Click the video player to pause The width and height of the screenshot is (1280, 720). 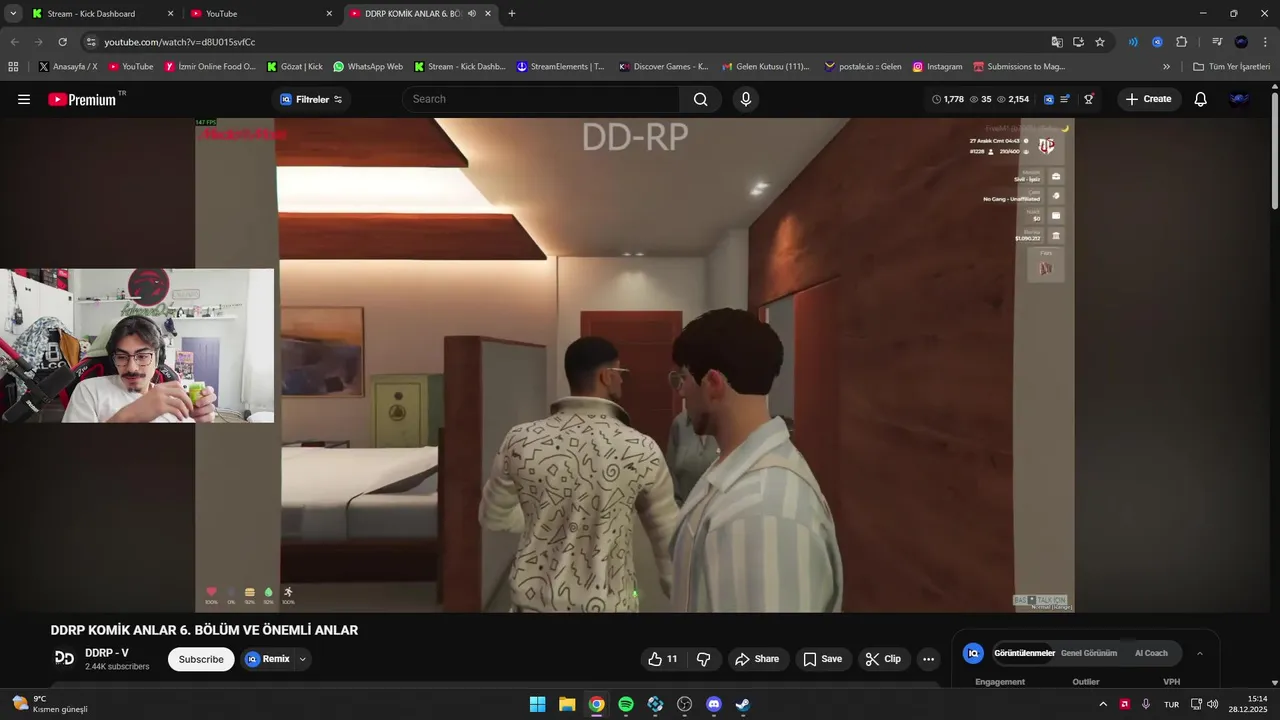click(634, 365)
